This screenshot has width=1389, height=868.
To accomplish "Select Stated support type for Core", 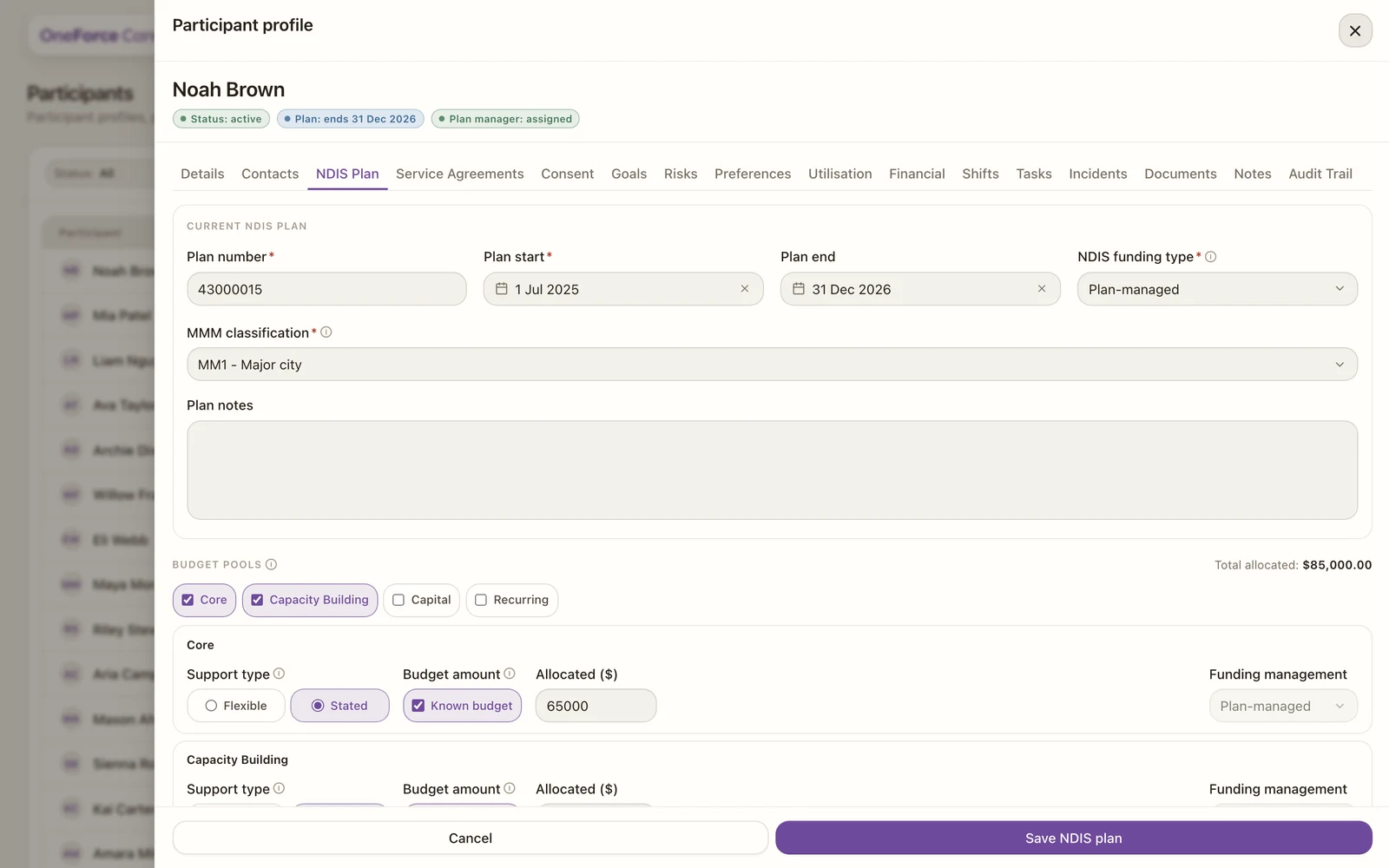I will (x=339, y=706).
